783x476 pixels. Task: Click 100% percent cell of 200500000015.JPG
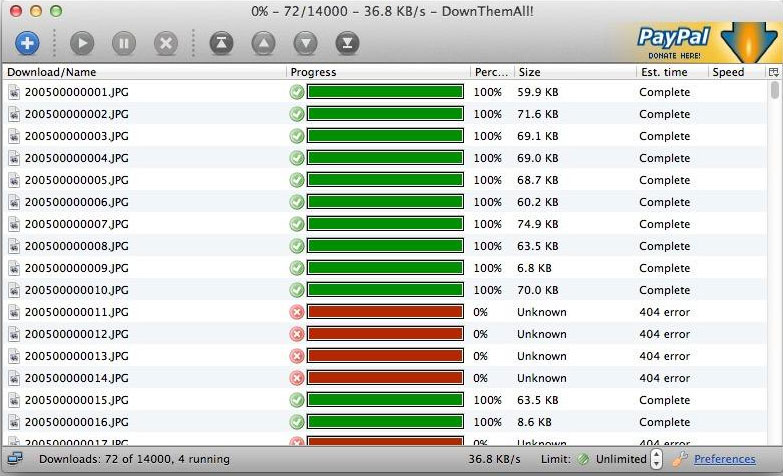click(487, 400)
